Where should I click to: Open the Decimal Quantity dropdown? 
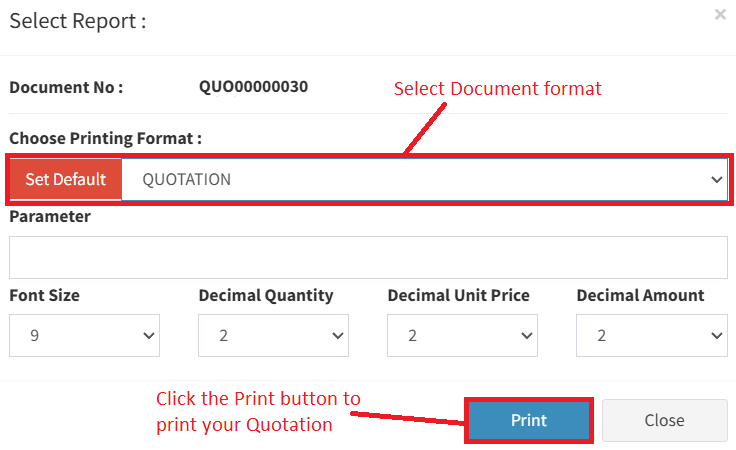click(x=273, y=335)
